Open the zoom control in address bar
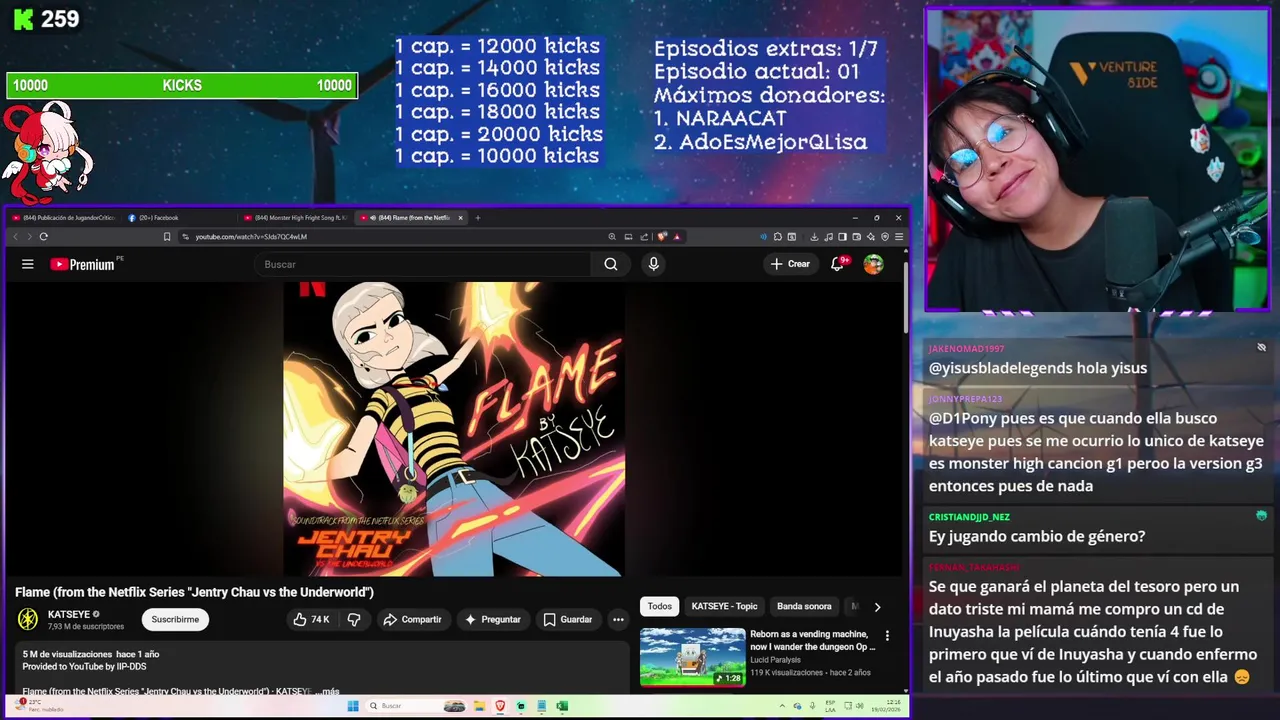This screenshot has height=720, width=1280. point(612,237)
